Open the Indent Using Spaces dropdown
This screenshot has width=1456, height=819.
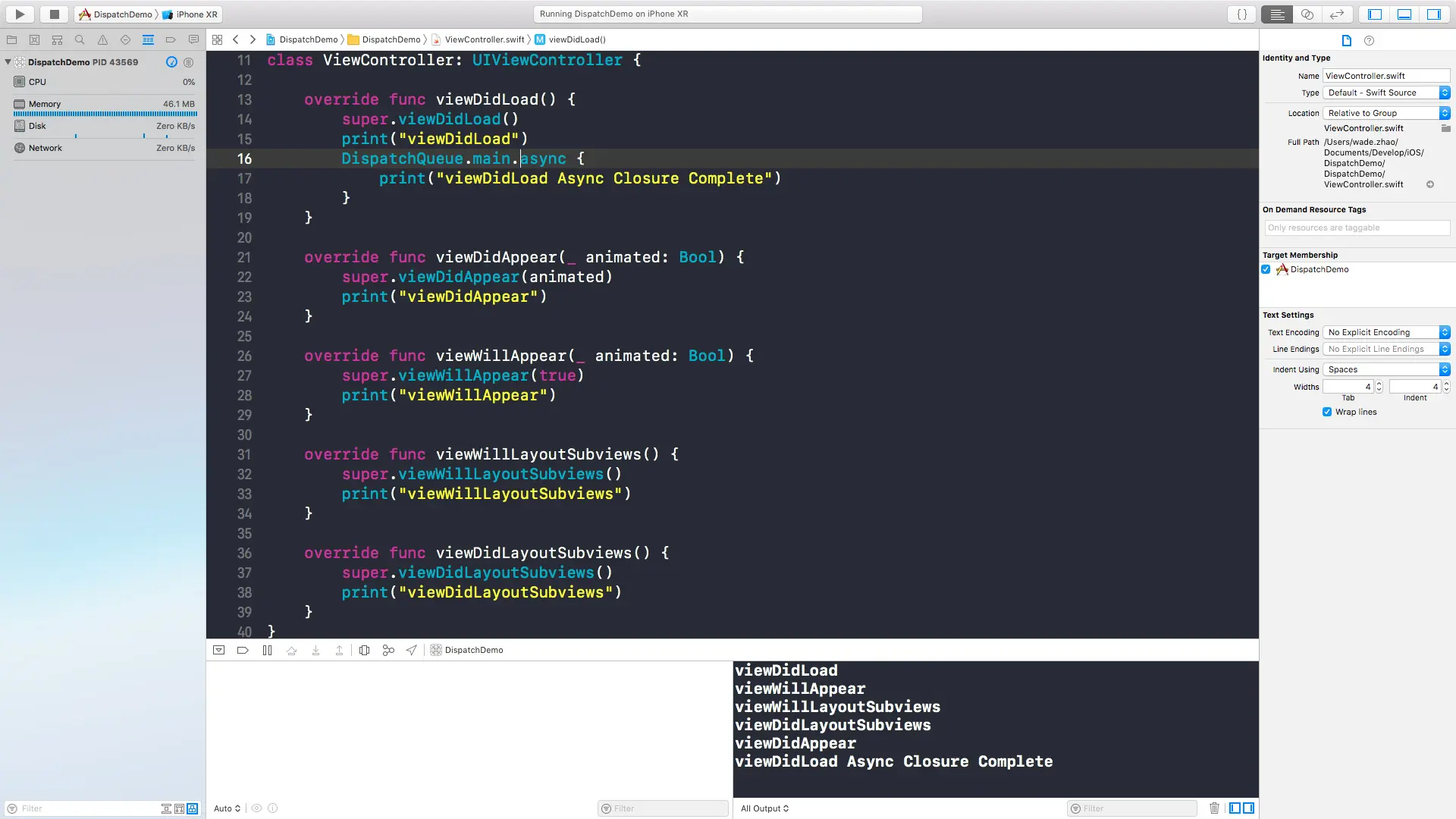1386,370
